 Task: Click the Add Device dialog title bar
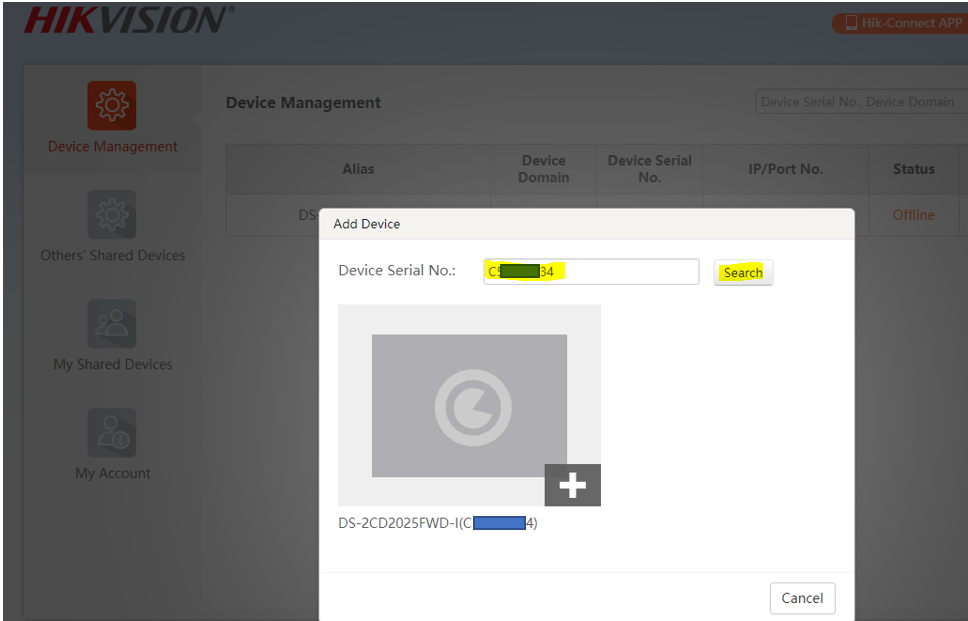(x=586, y=224)
